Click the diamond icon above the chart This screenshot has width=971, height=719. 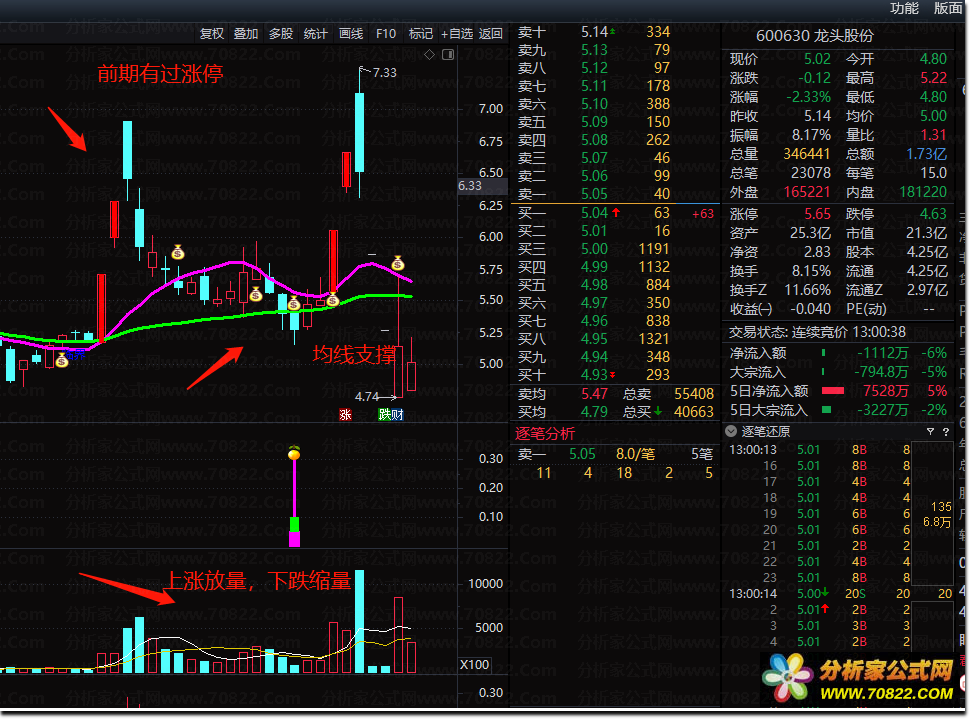(429, 54)
